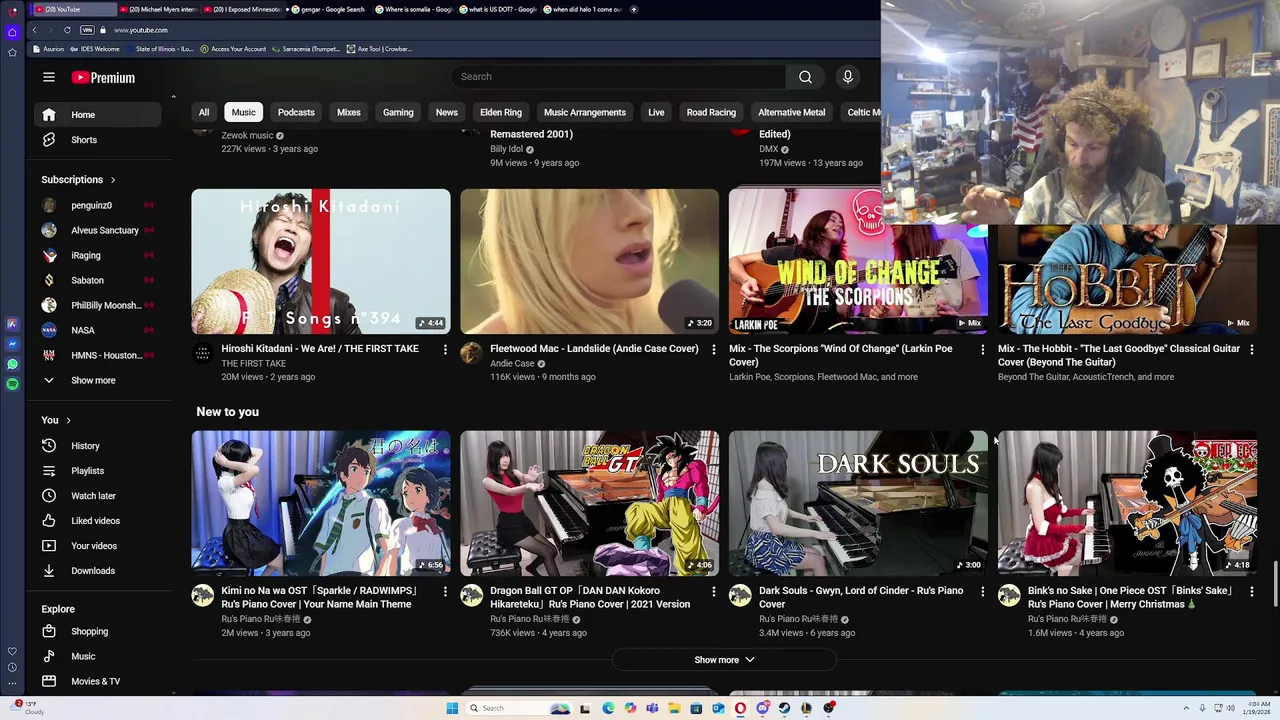Open Downloads in the sidebar

point(98,571)
